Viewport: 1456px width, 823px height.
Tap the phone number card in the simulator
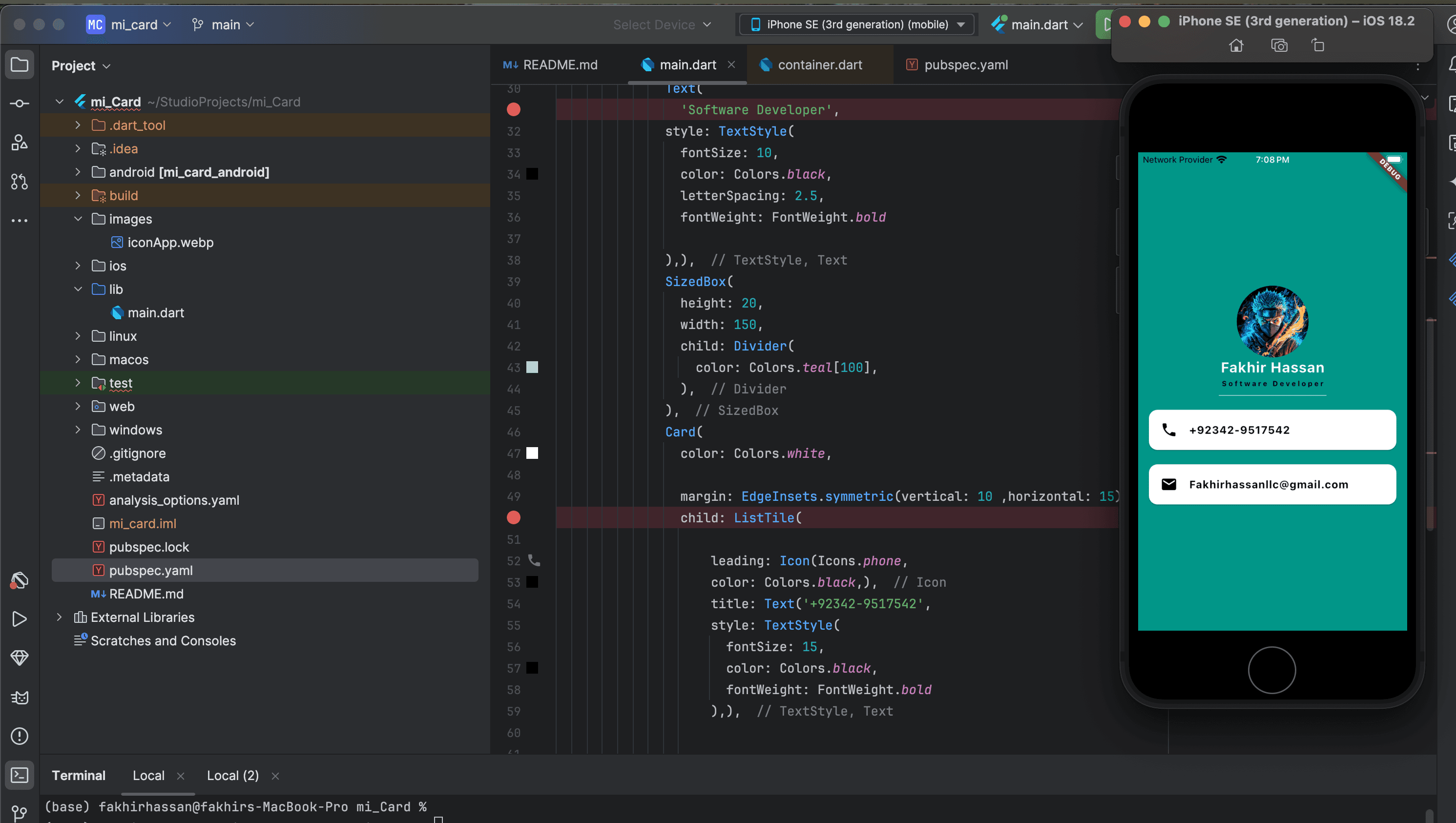point(1272,430)
